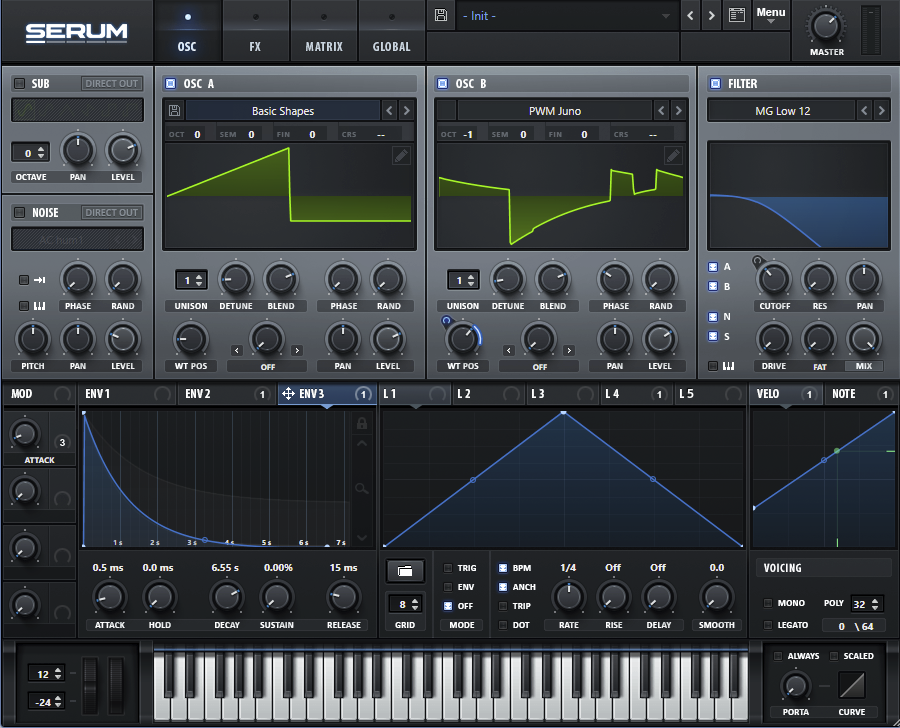Toggle OSC A on/off
The height and width of the screenshot is (728, 900).
(170, 84)
